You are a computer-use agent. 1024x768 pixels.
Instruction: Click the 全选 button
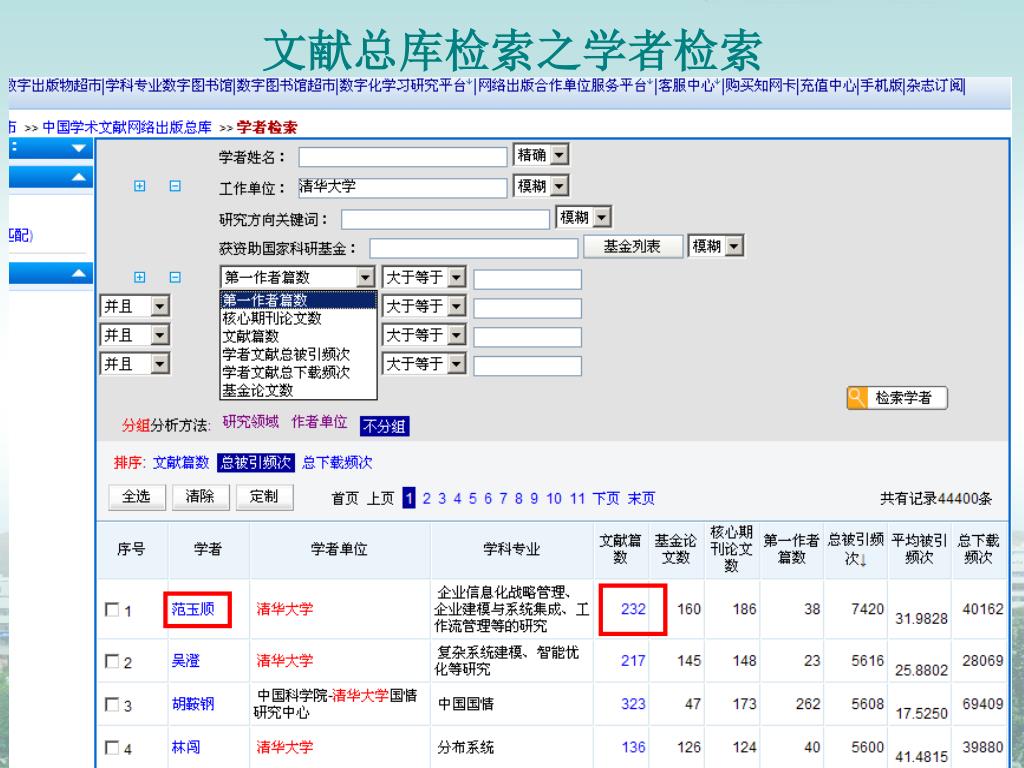click(136, 497)
